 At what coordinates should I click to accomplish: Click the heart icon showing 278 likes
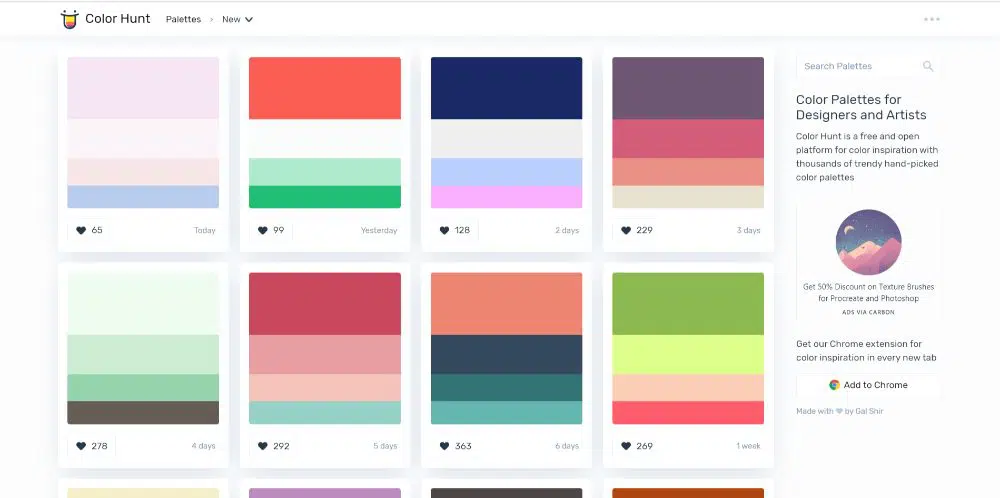[x=82, y=446]
